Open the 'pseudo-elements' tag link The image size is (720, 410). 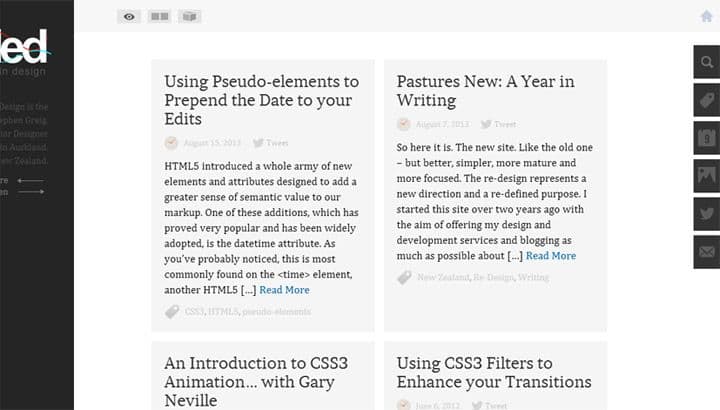[276, 312]
